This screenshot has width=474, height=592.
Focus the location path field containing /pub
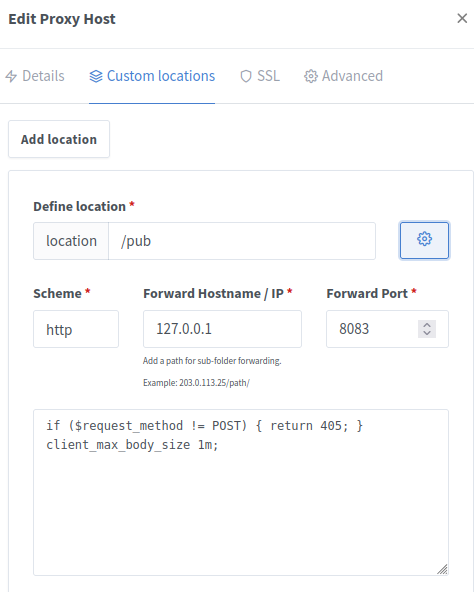[242, 241]
